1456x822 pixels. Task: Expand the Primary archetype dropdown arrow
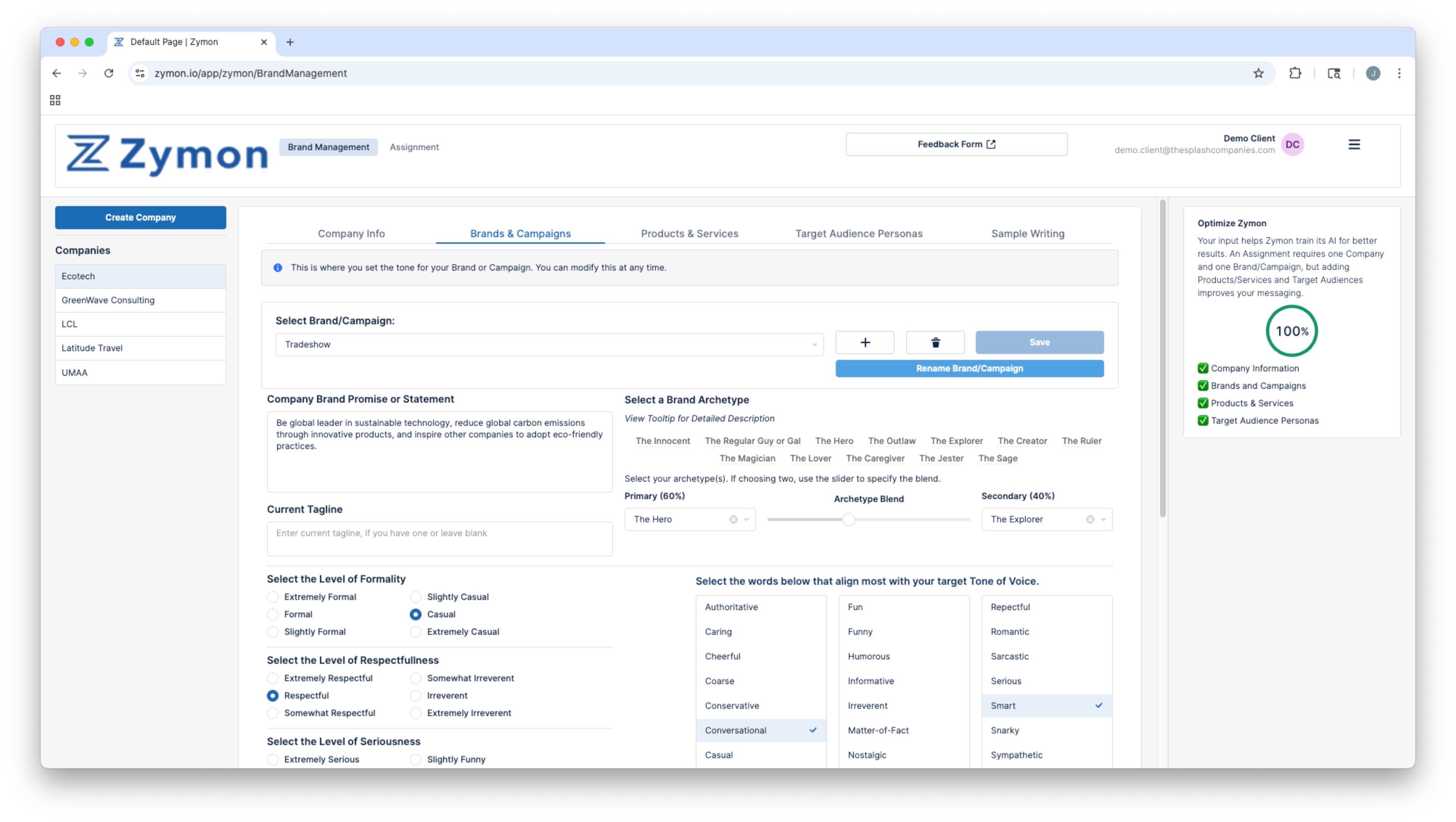(746, 519)
